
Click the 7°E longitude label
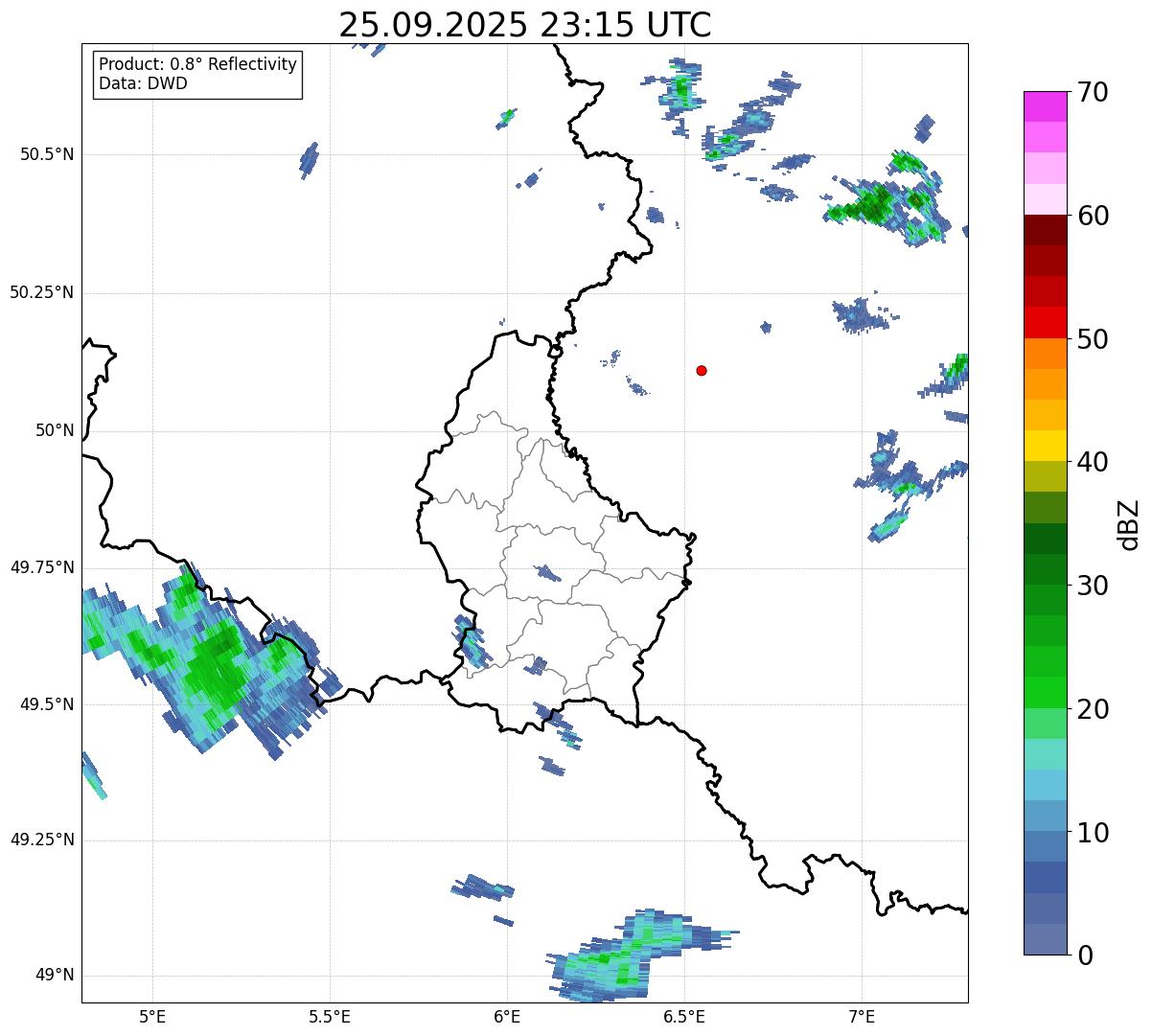(862, 1016)
